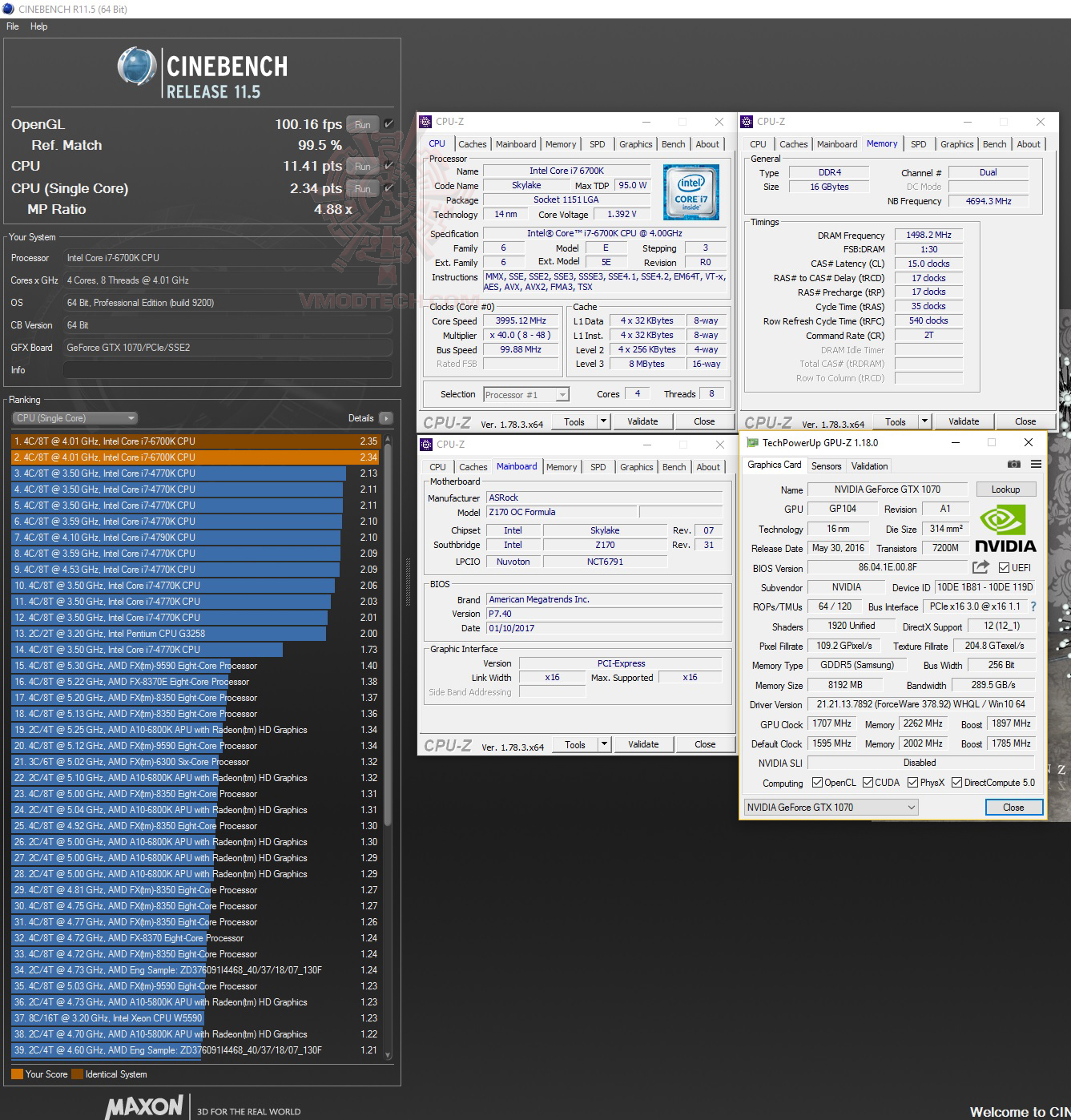
Task: Click the Identical System brown legend swatch
Action: tap(77, 1074)
